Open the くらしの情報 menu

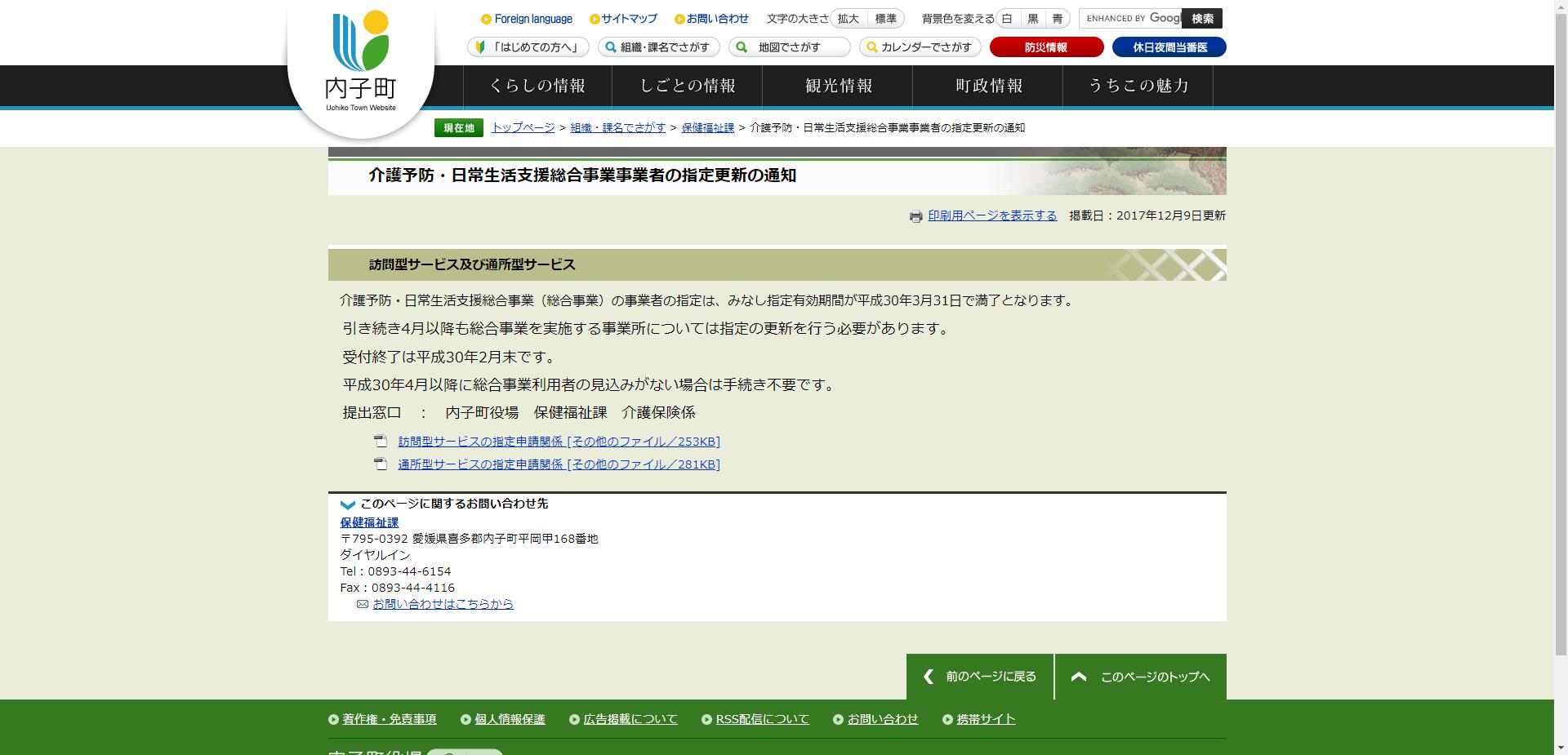coord(538,85)
